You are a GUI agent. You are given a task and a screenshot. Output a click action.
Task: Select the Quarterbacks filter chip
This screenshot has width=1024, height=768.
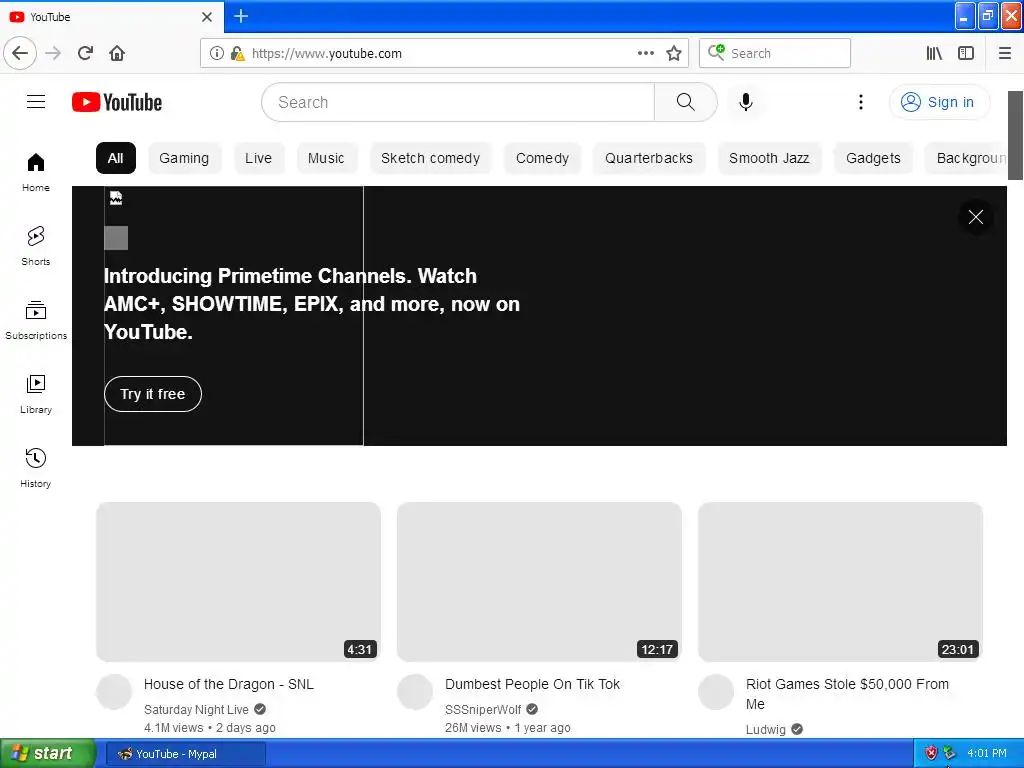coord(648,158)
